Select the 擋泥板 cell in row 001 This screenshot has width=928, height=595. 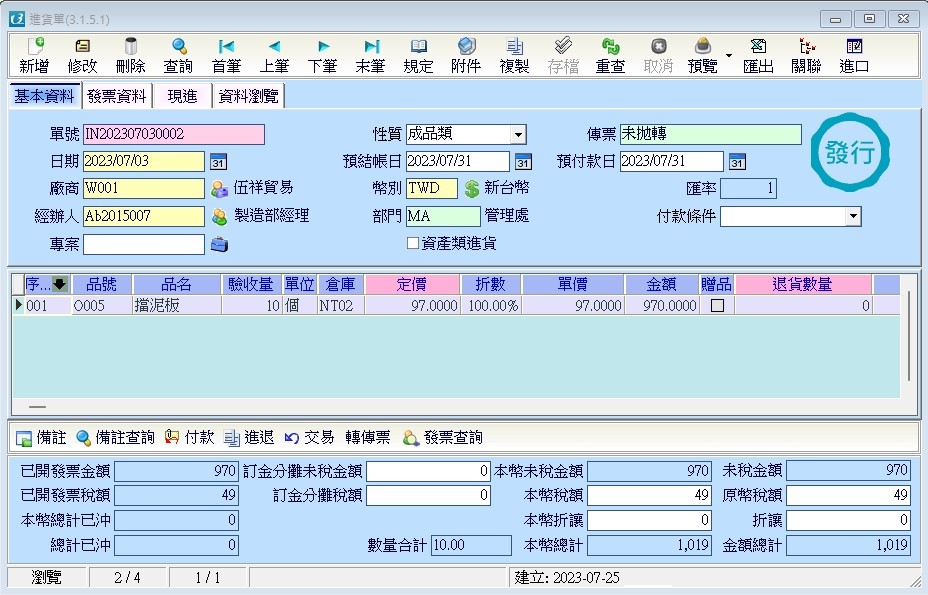coord(176,305)
